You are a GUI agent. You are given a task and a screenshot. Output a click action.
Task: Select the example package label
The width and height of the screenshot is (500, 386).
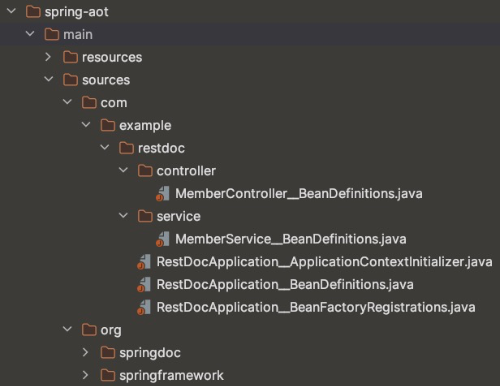click(x=145, y=126)
